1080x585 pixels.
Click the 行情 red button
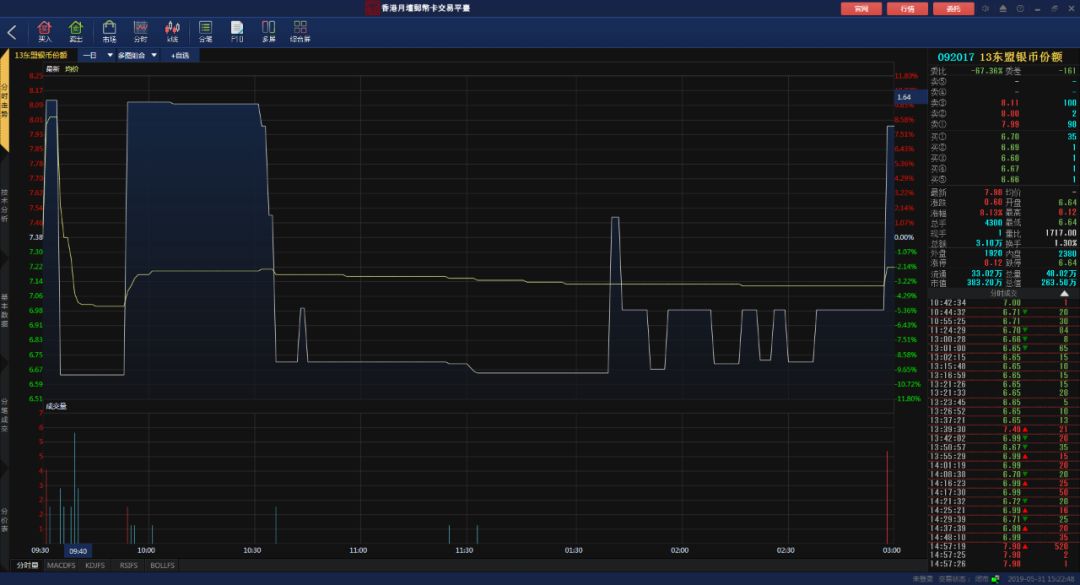click(x=907, y=8)
